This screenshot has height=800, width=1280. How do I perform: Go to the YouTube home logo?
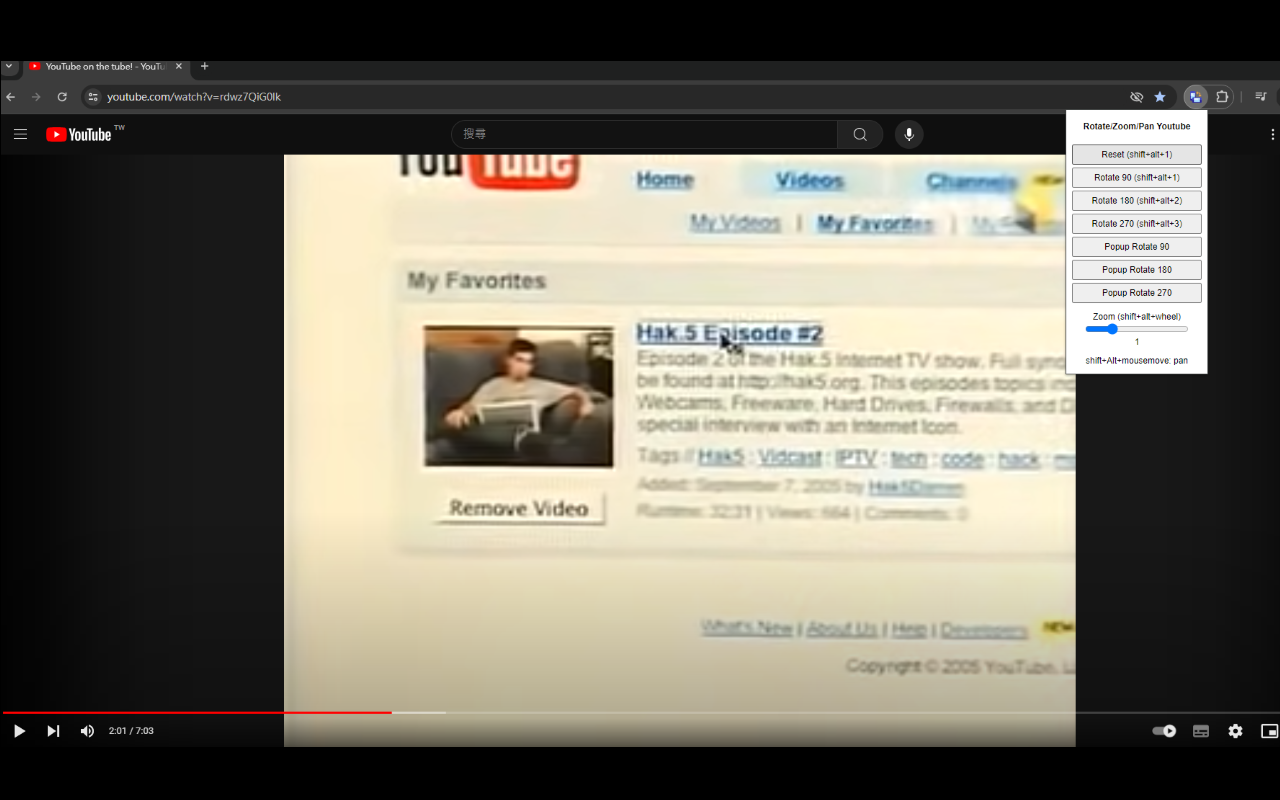point(79,134)
